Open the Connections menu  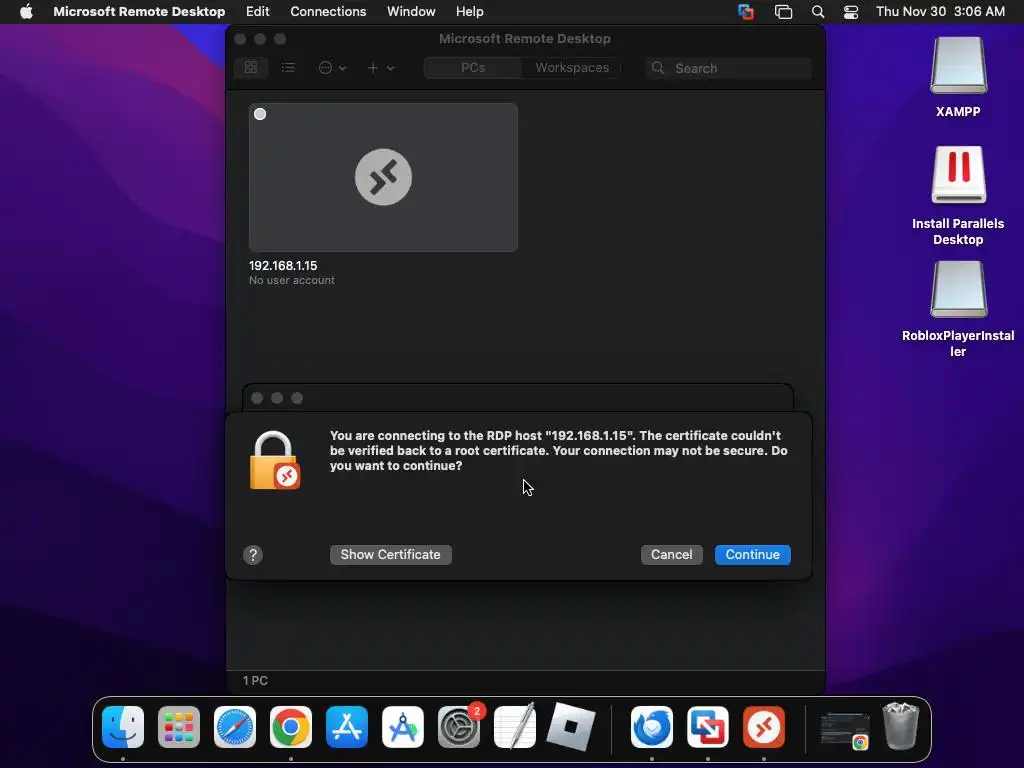tap(328, 12)
